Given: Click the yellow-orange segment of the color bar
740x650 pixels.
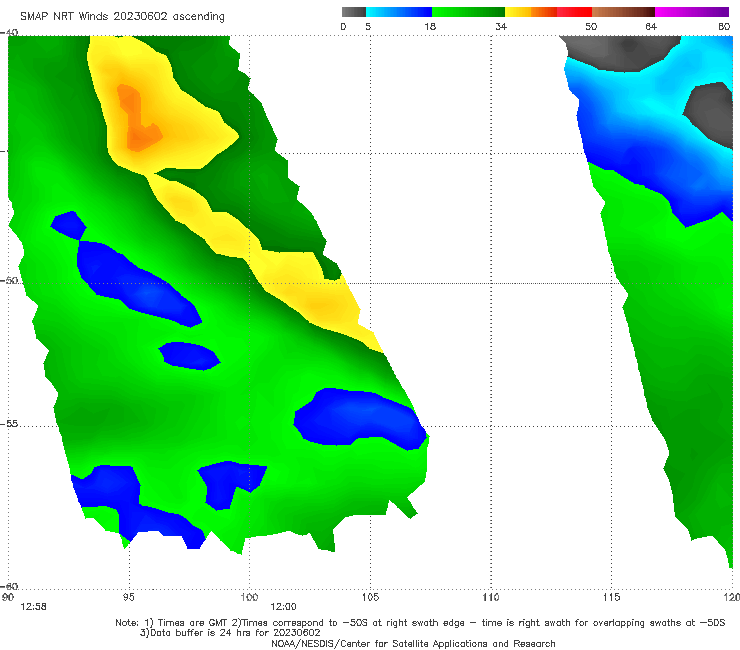Looking at the screenshot, I should click(530, 12).
